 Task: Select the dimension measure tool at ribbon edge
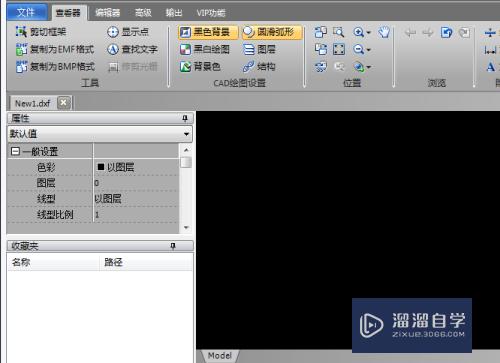[x=490, y=50]
